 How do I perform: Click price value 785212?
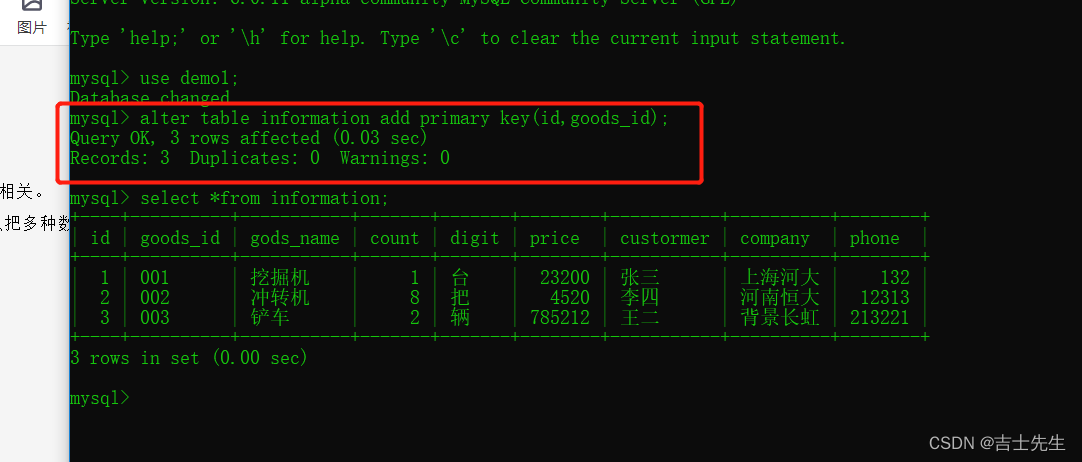click(x=560, y=318)
